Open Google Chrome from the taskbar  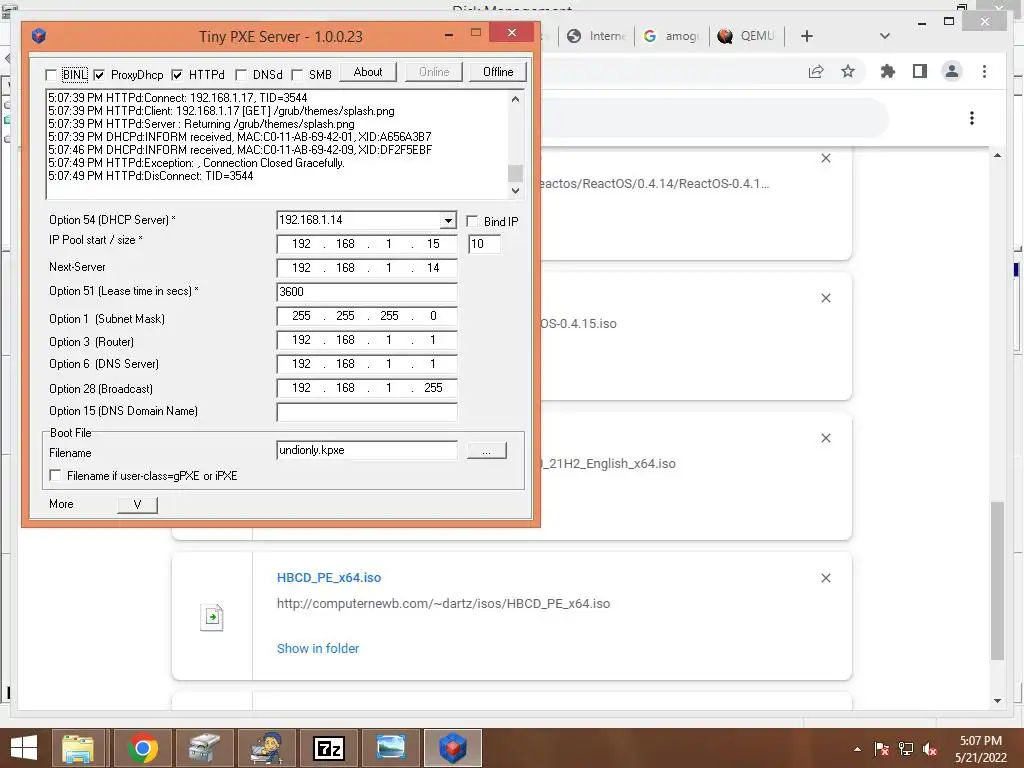coord(142,748)
